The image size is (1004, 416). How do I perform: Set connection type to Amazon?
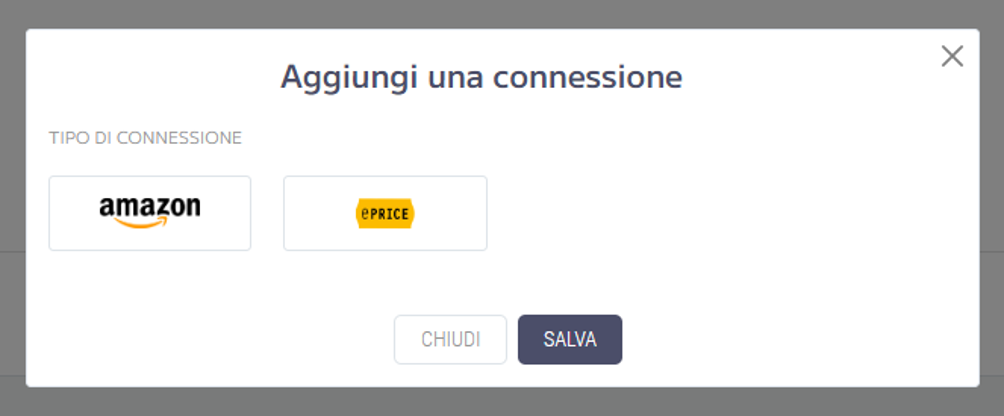pyautogui.click(x=150, y=213)
